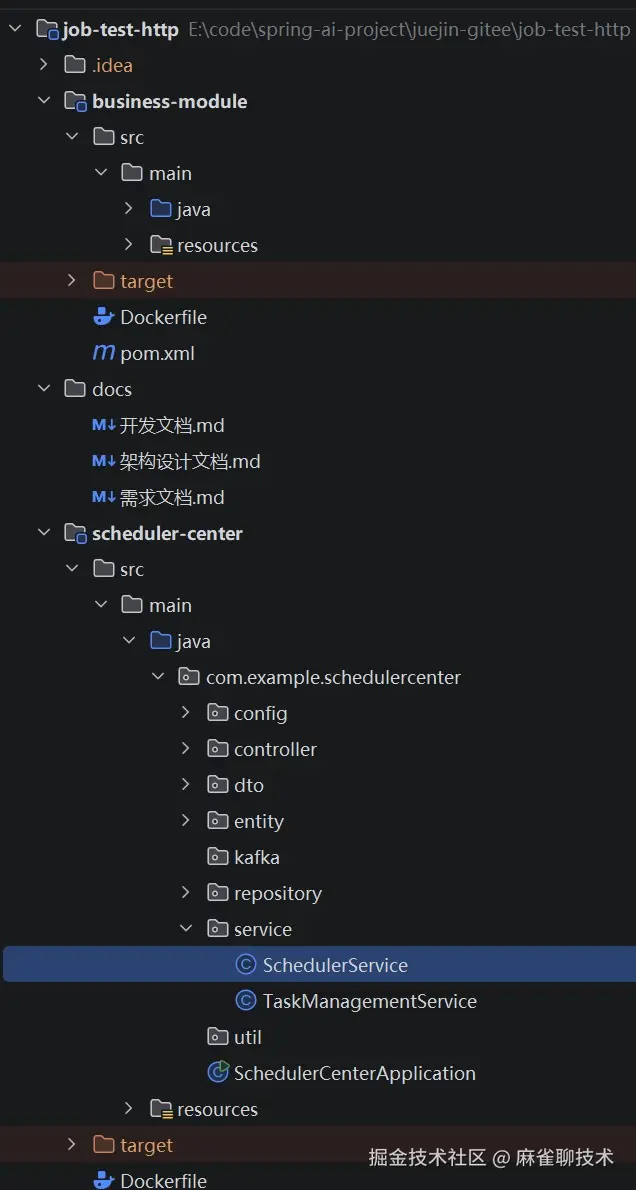Click the markdown icon beside 开发文档.md
The image size is (636, 1190).
pos(104,425)
